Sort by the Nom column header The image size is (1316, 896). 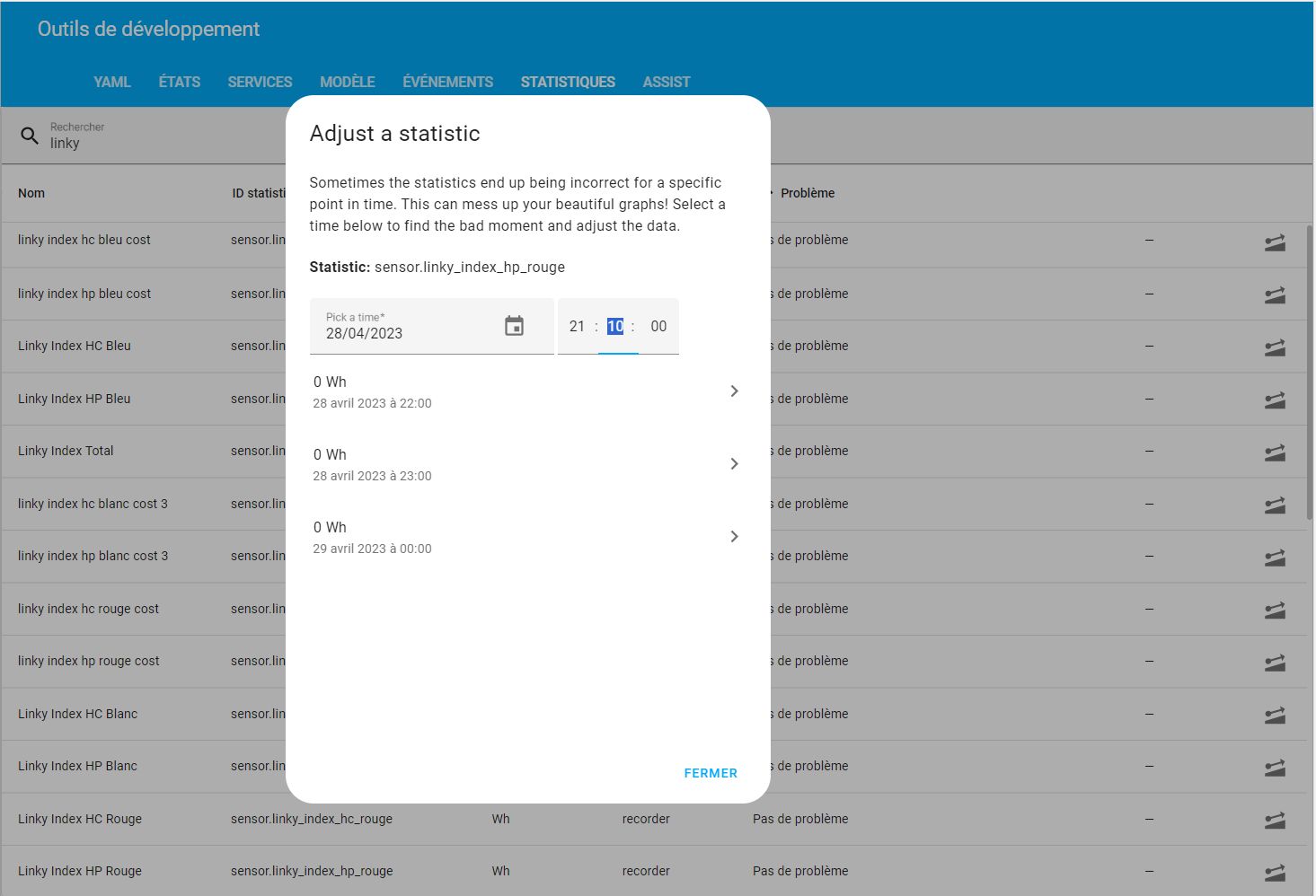(x=31, y=193)
